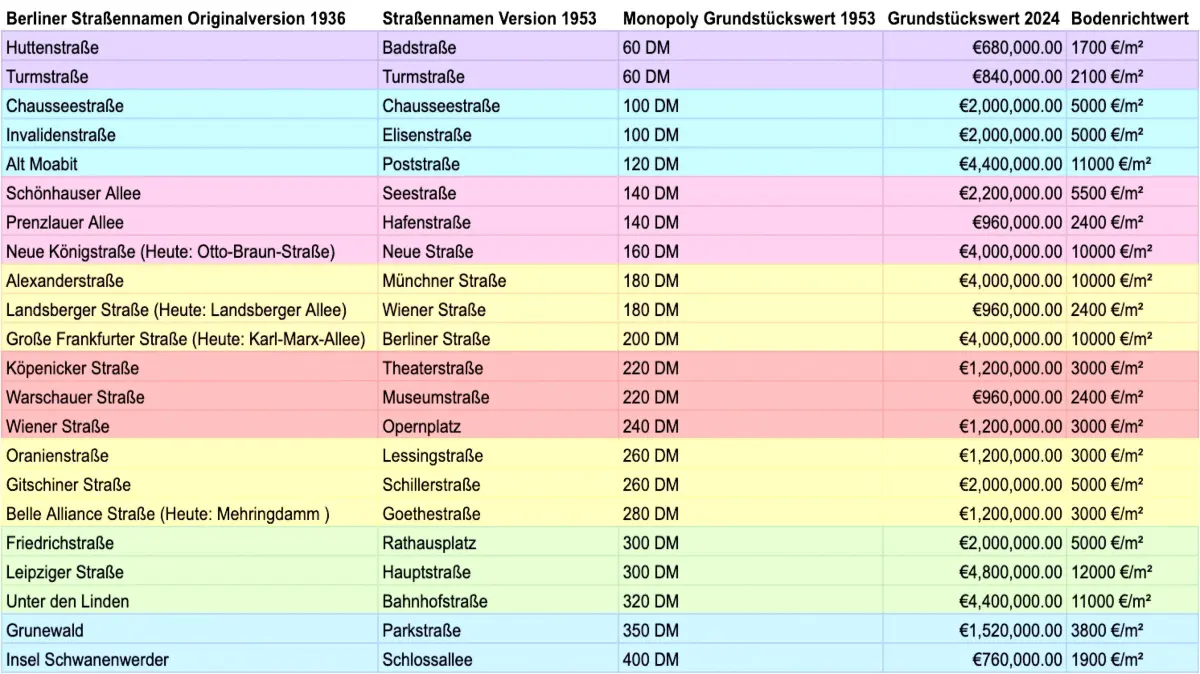Select the 'Straßennamen Version 1953' header cell
This screenshot has width=1200, height=674.
tap(489, 19)
